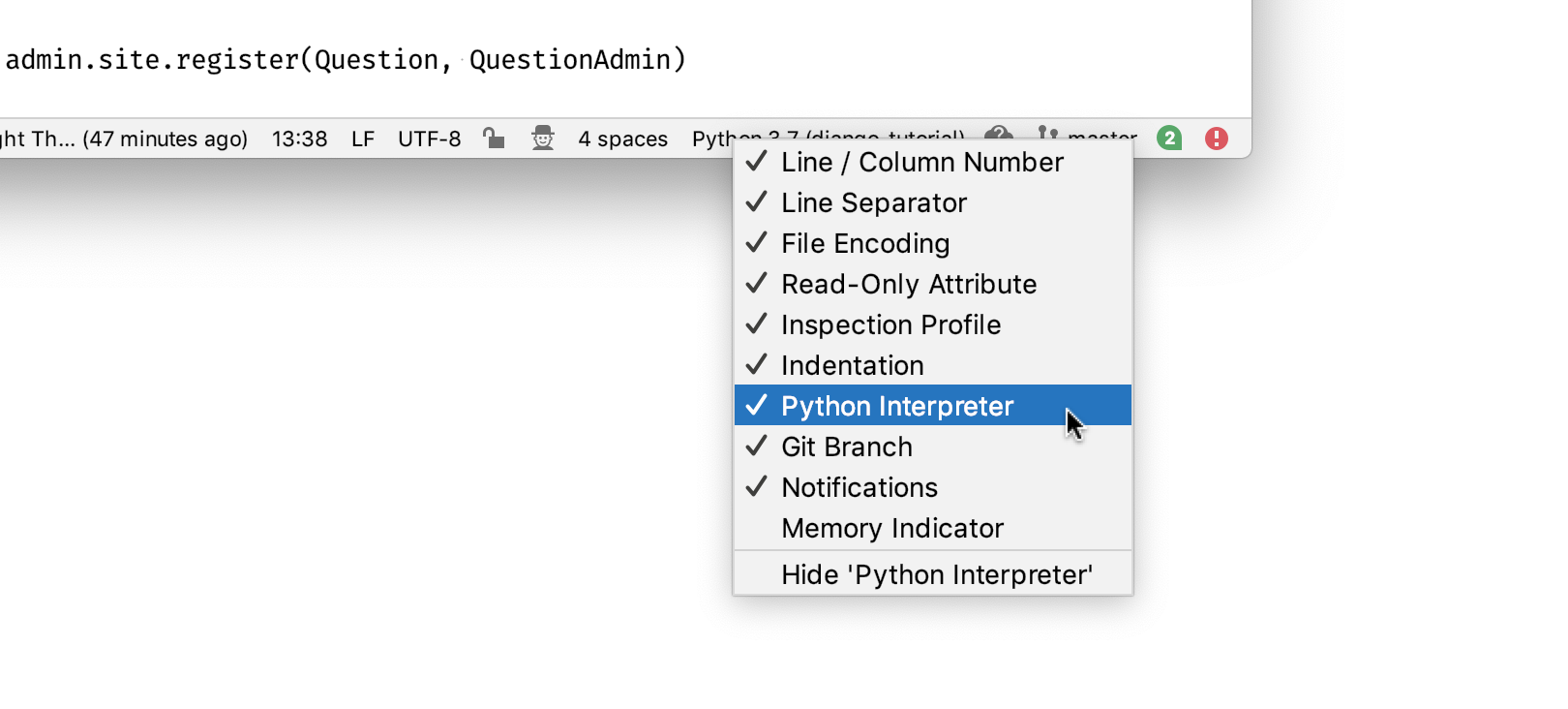
Task: Open the 4 spaces indentation selector
Action: coord(623,139)
